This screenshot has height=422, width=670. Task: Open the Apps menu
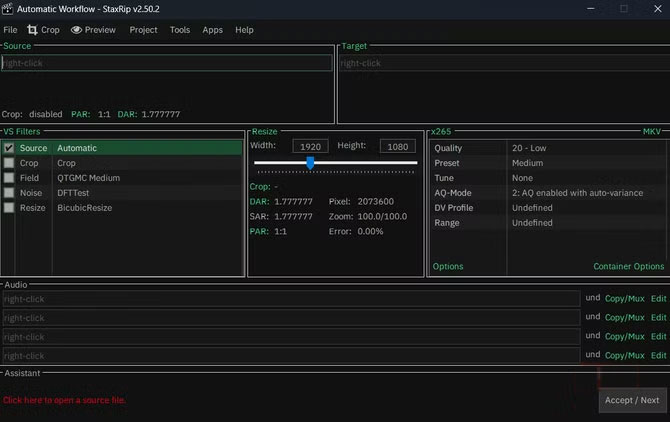(x=212, y=30)
